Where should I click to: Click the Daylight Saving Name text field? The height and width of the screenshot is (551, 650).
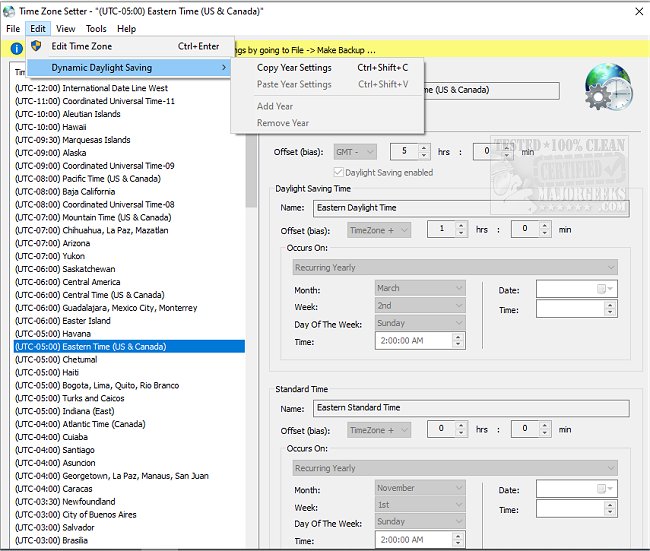pos(469,208)
